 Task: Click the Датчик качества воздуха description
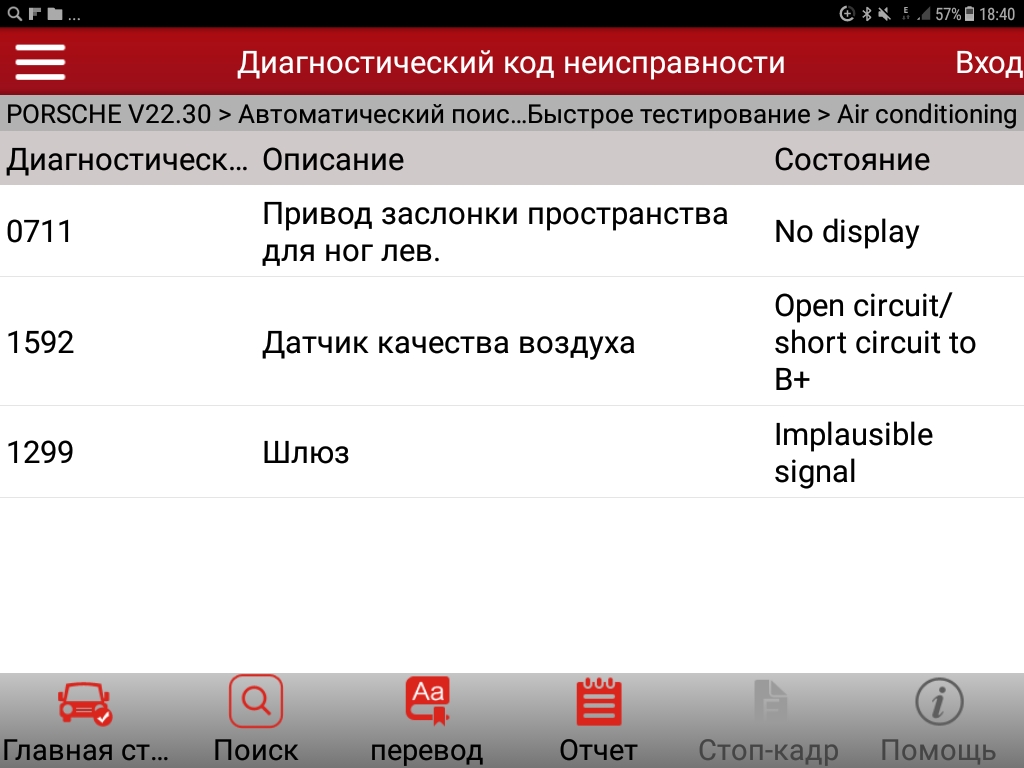pyautogui.click(x=448, y=343)
